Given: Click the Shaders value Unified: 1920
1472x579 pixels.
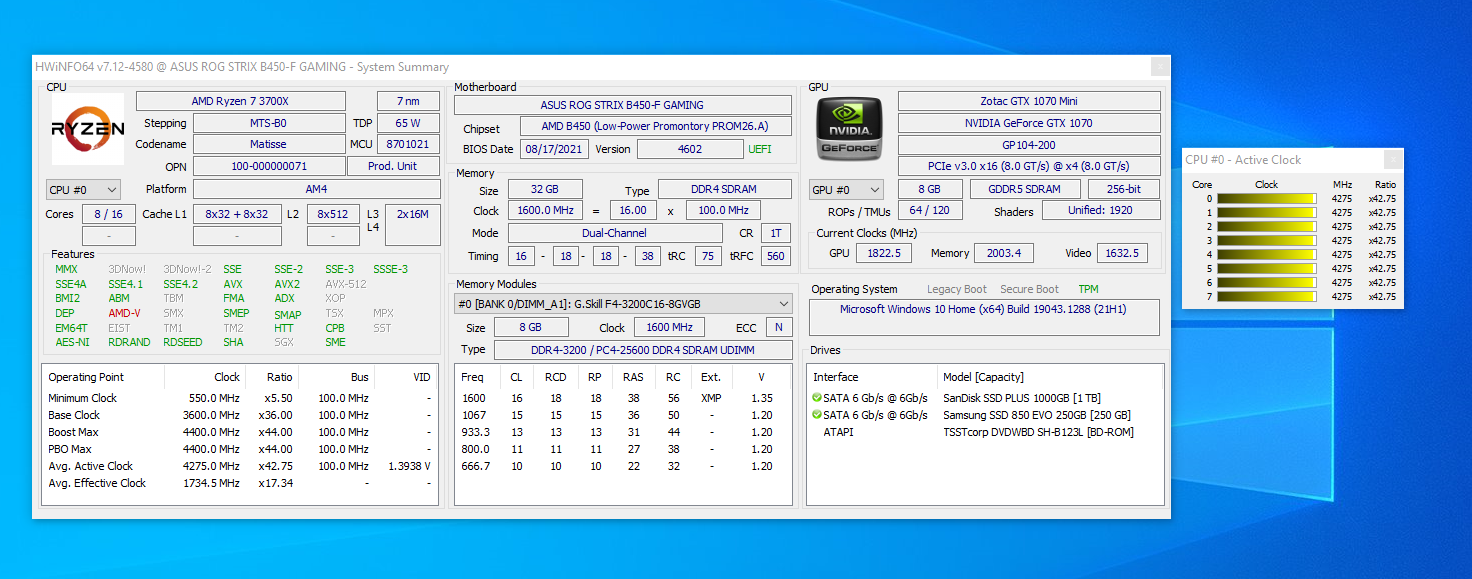Looking at the screenshot, I should coord(1101,210).
